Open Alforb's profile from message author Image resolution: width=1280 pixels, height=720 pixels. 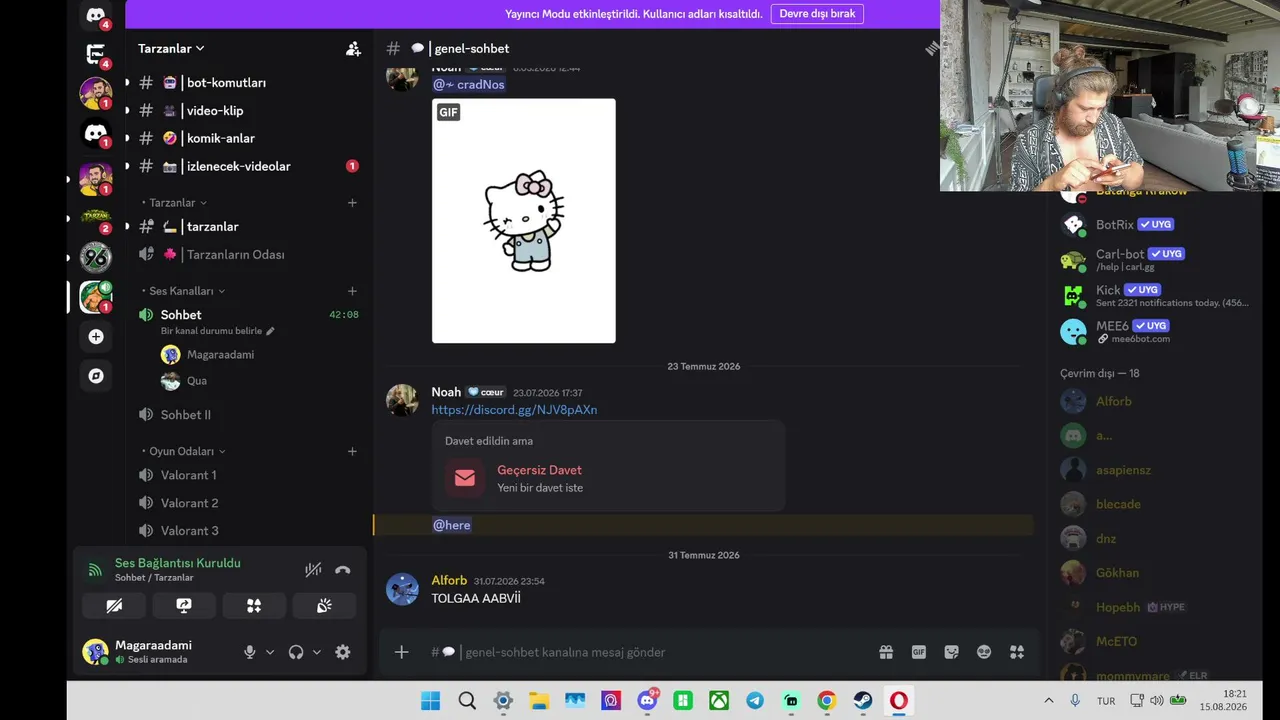click(449, 580)
